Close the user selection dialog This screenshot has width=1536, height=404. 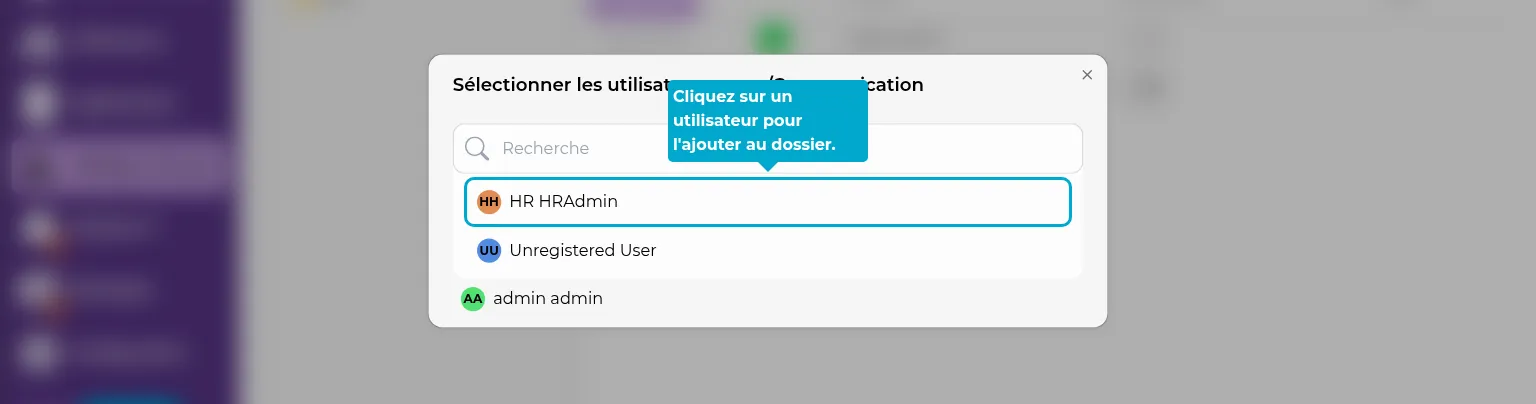coord(1087,75)
